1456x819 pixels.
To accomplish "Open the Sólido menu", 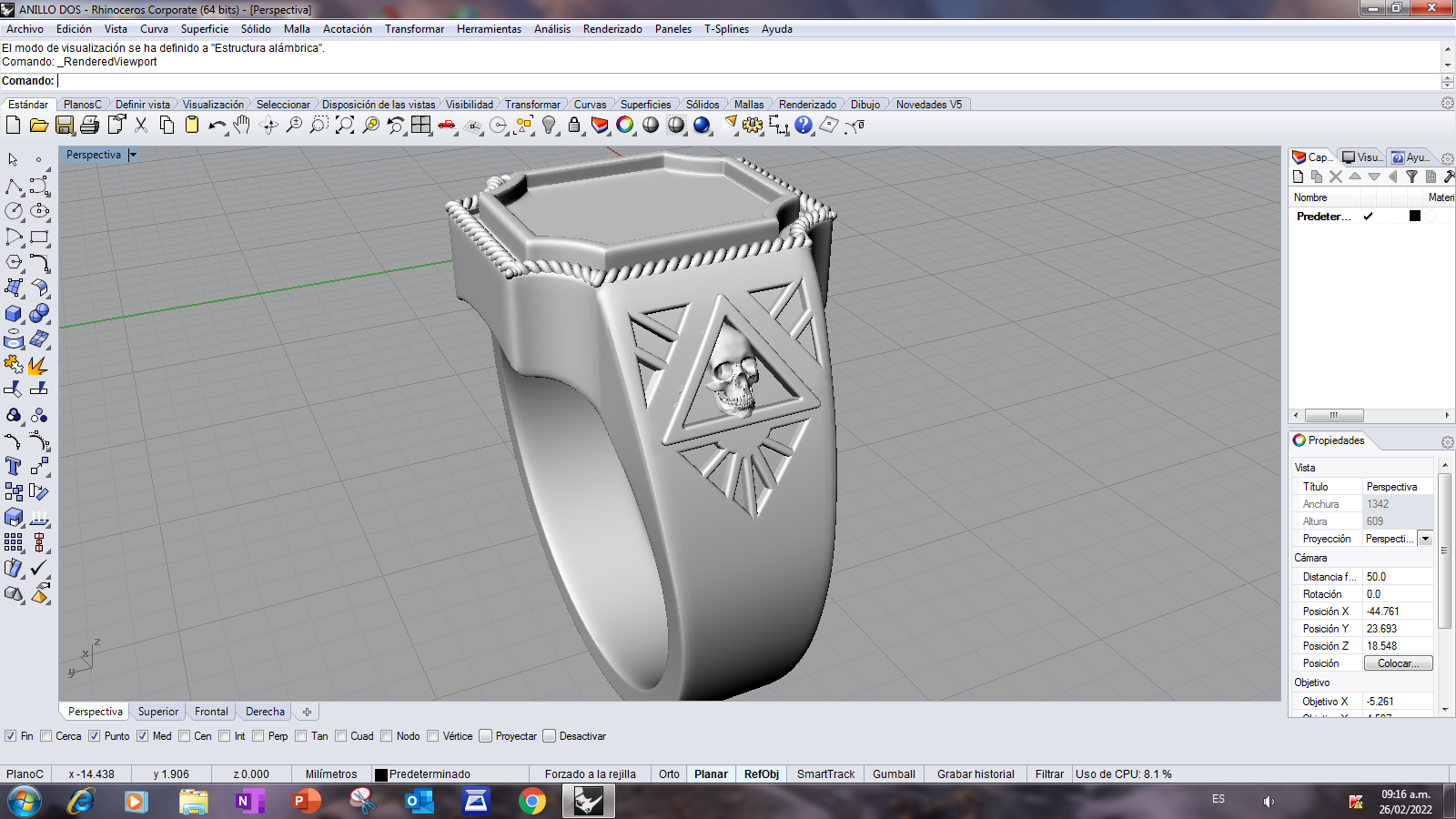I will [x=256, y=29].
